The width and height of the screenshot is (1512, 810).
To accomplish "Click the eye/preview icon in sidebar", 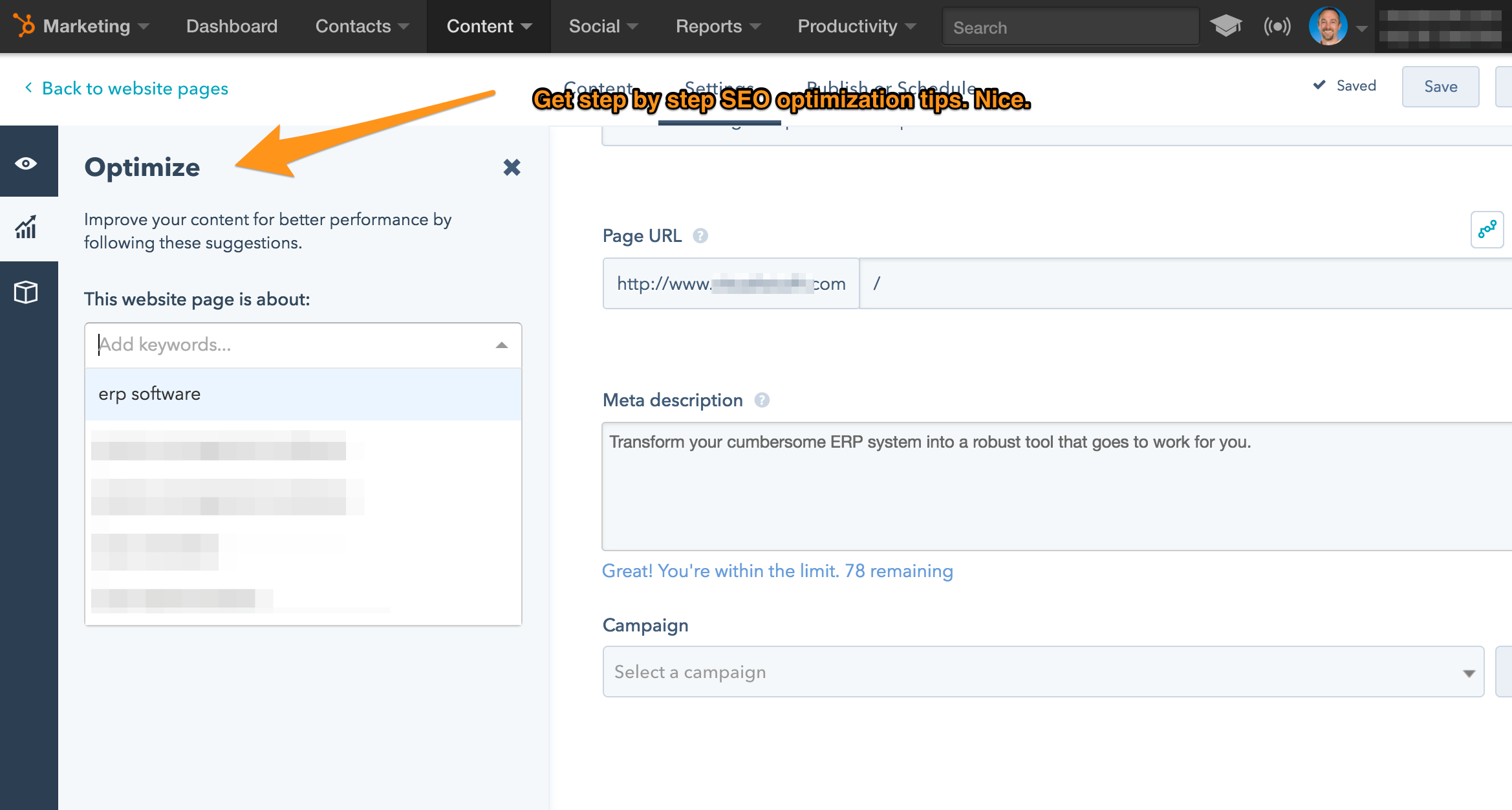I will (x=27, y=162).
